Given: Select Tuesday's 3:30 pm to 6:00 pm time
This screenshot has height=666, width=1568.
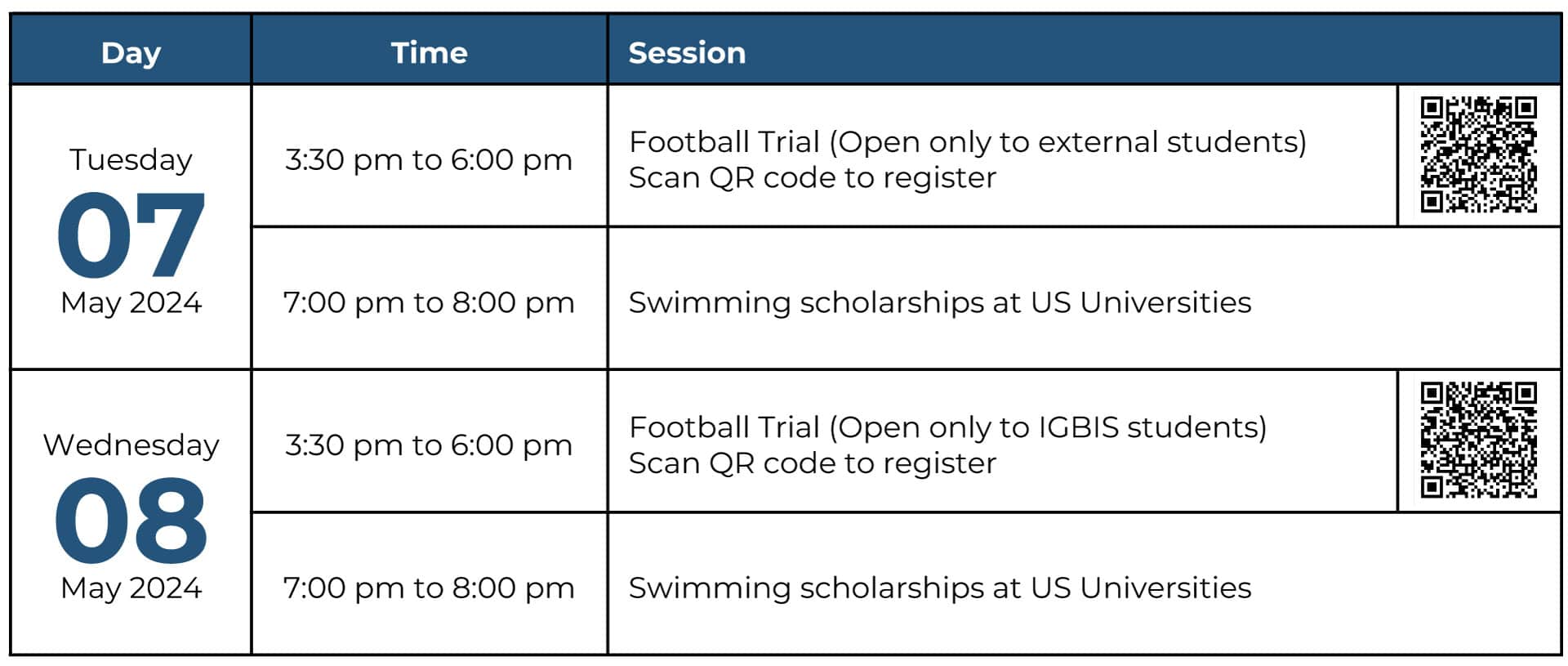Looking at the screenshot, I should pyautogui.click(x=429, y=159).
